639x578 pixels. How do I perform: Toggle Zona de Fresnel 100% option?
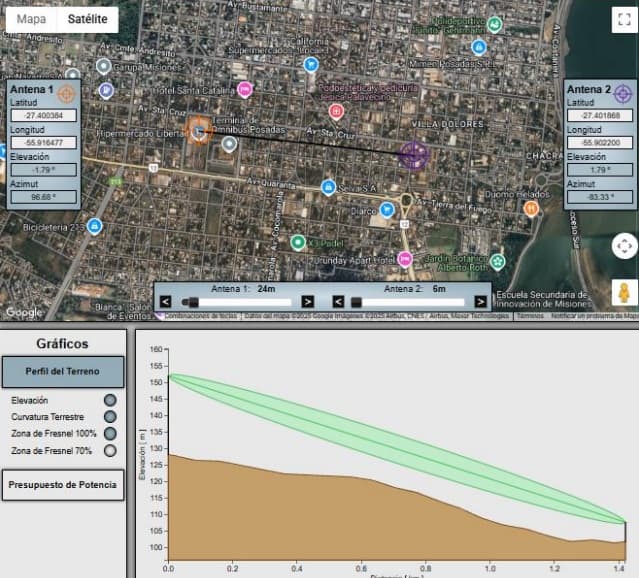(x=110, y=433)
